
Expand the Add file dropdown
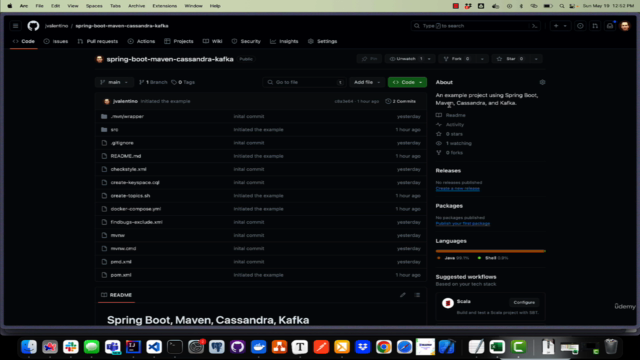tap(367, 82)
